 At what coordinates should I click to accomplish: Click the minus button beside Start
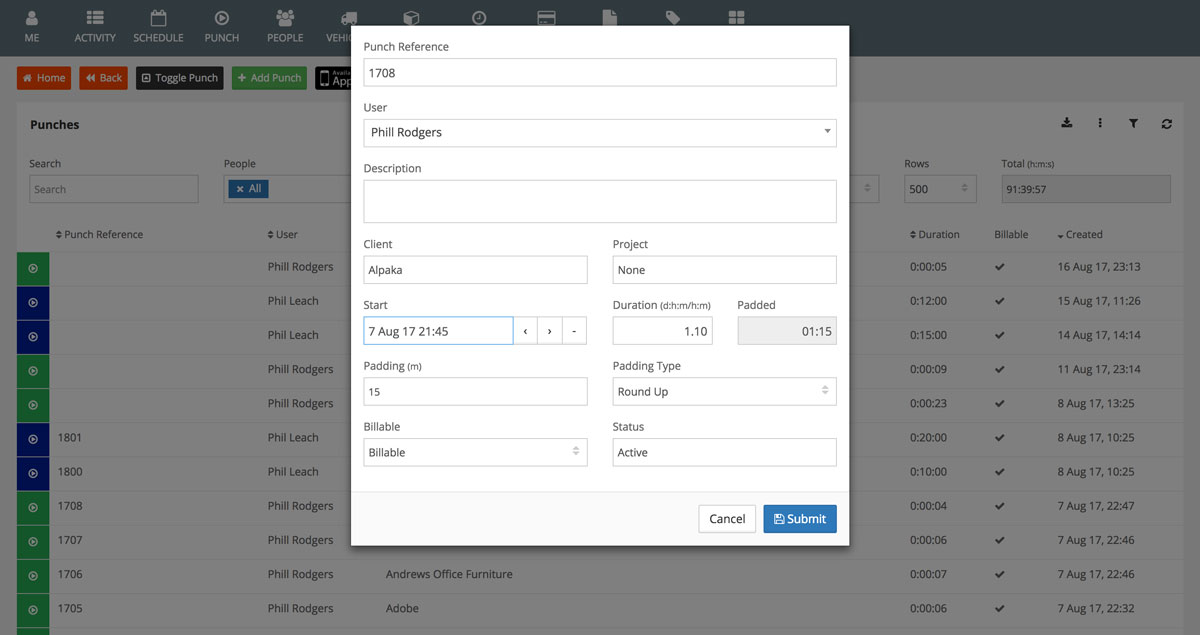[574, 331]
